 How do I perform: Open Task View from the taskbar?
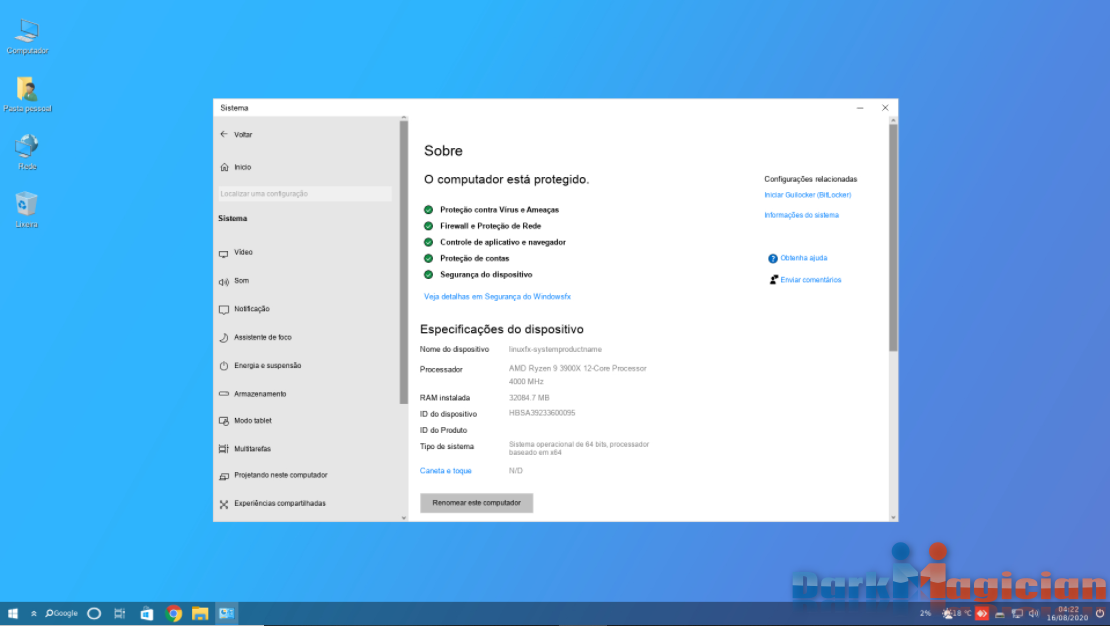tap(120, 614)
